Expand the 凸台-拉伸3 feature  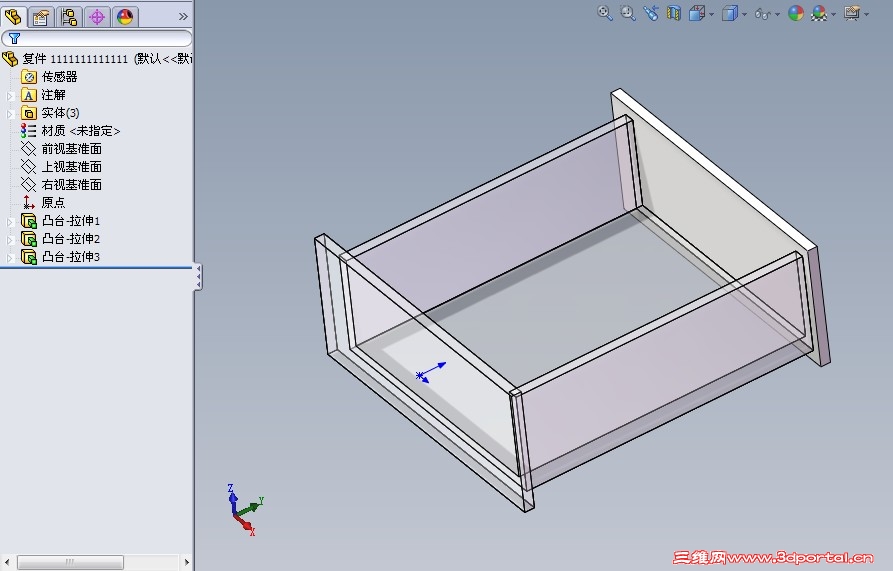click(10, 258)
